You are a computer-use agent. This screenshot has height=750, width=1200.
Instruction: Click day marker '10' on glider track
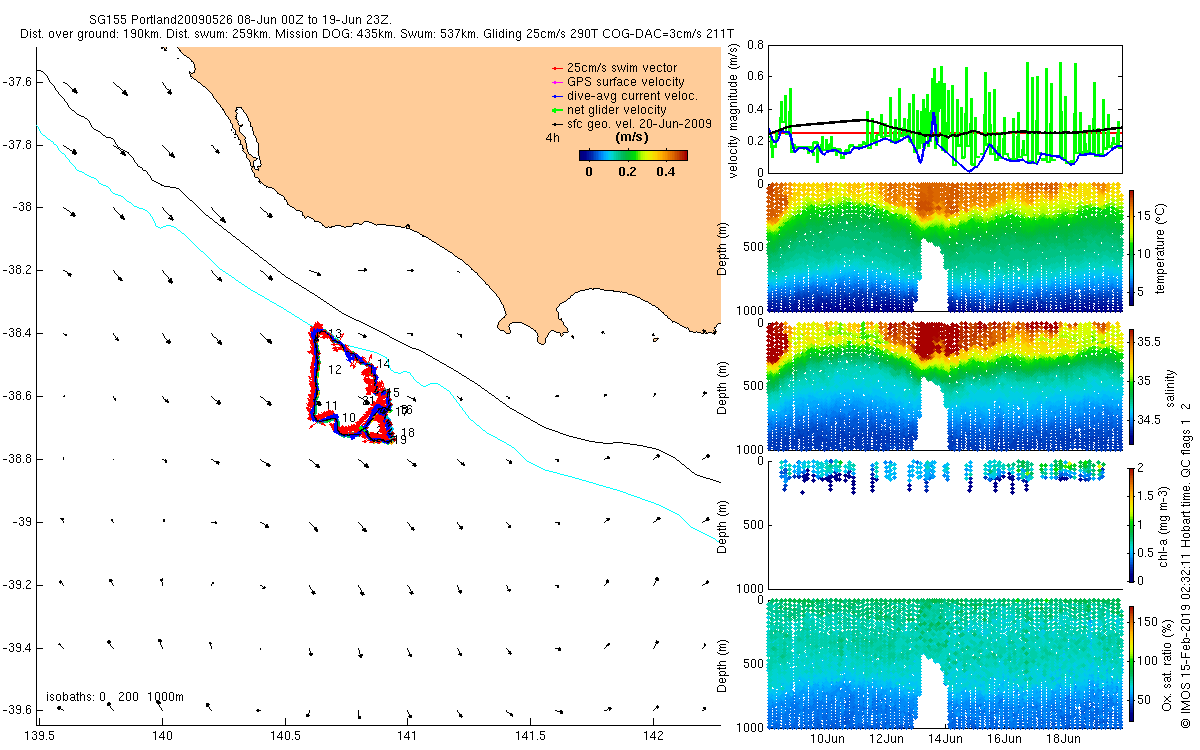[348, 418]
